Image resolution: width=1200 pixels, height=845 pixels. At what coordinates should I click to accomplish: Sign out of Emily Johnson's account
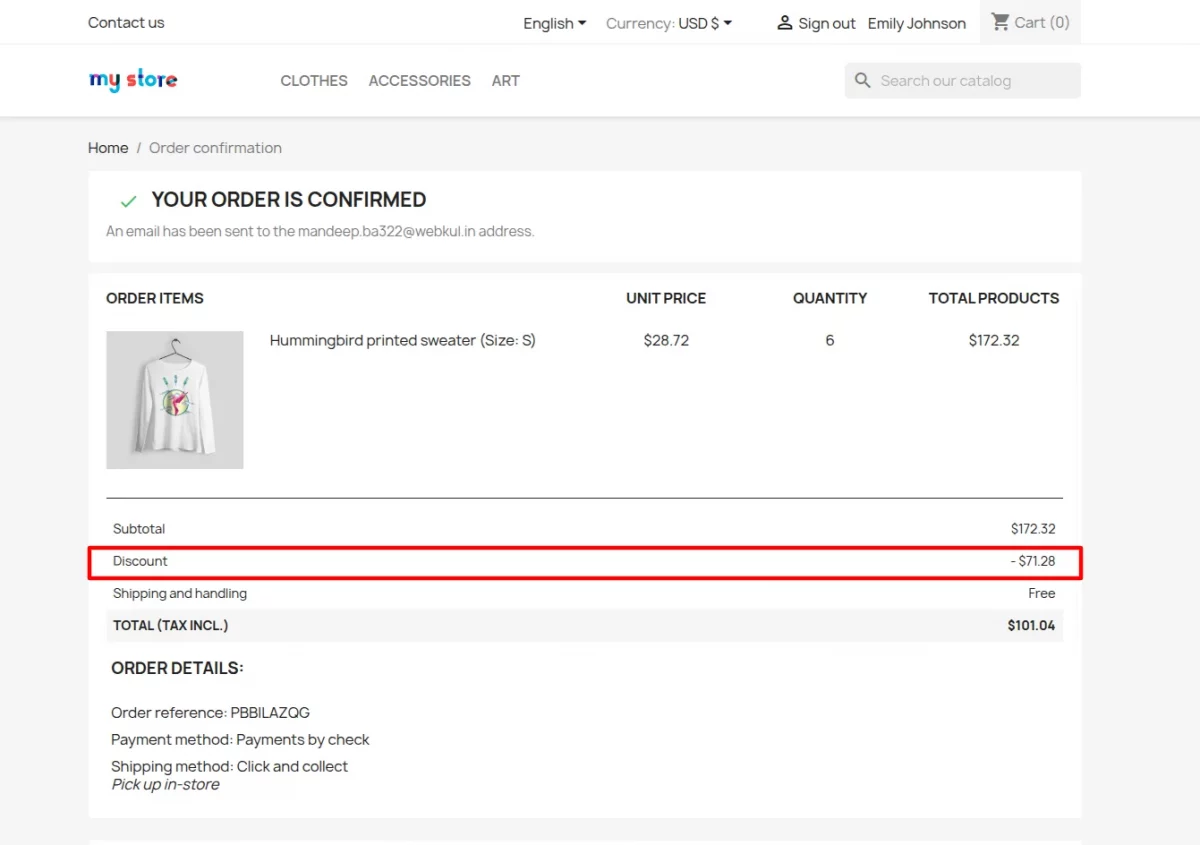(x=825, y=22)
